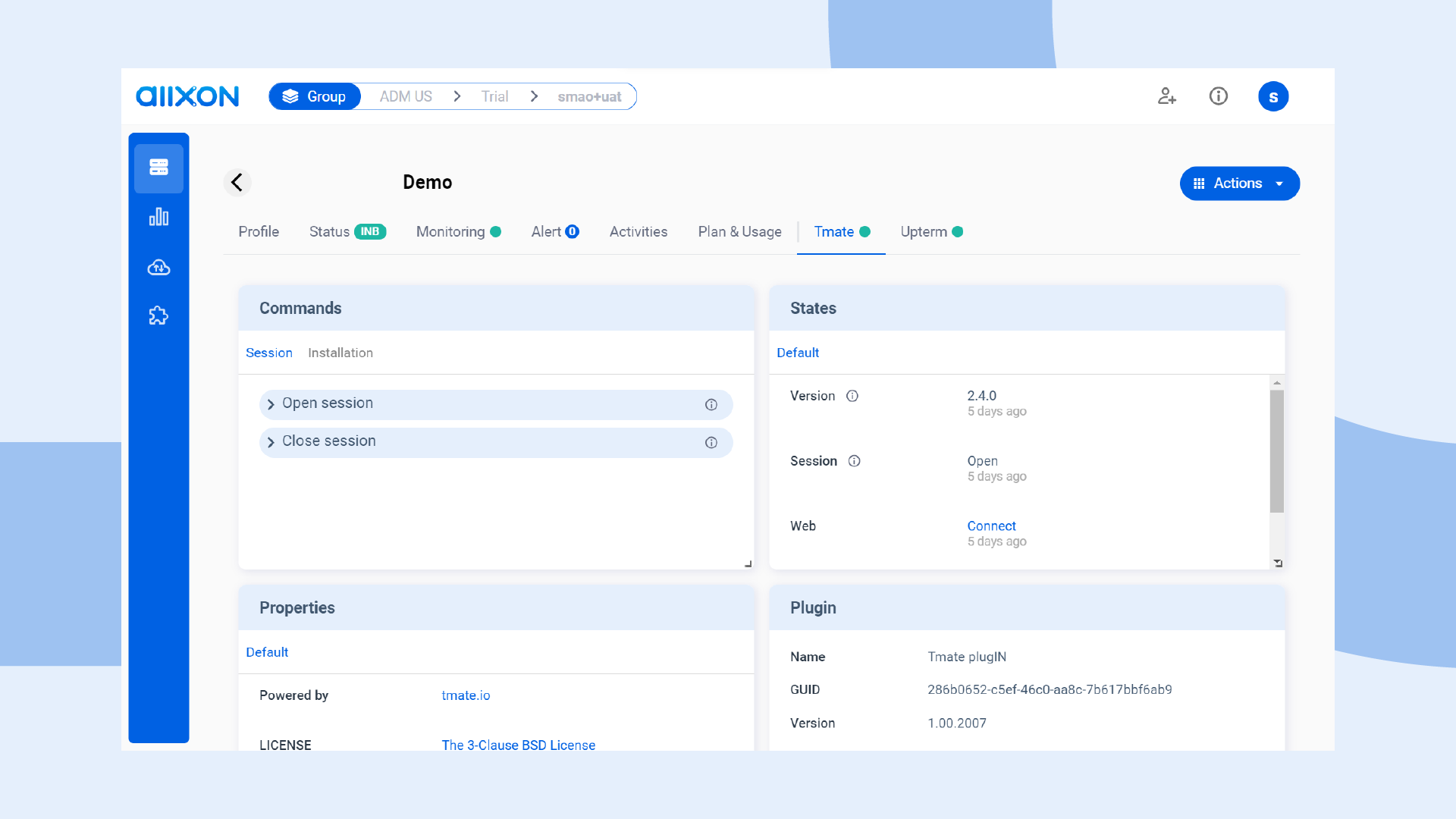Open the puzzle piece plugins sidebar icon
This screenshot has height=819, width=1456.
click(x=158, y=315)
